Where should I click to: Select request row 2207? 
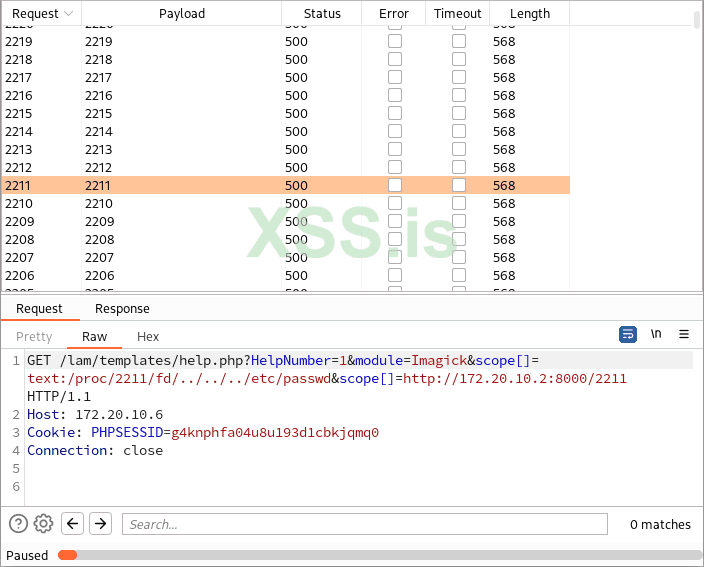click(x=286, y=257)
